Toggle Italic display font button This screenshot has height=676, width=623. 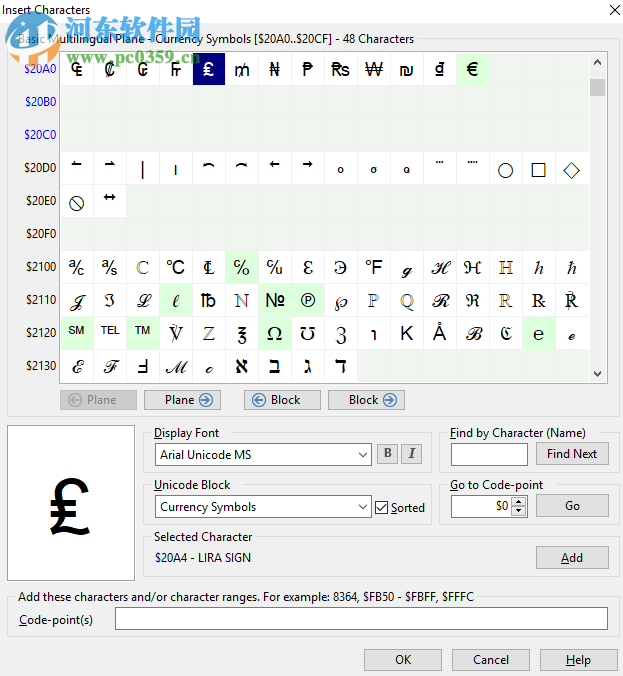point(411,454)
